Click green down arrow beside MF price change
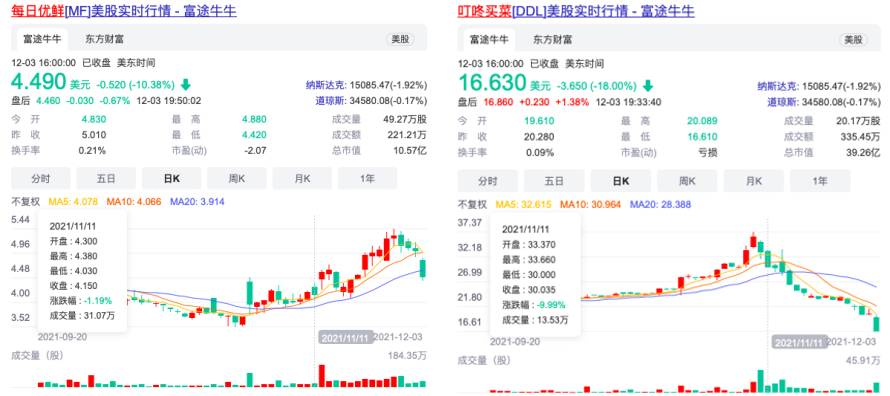Screen dimensions: 890x396 (x=186, y=85)
